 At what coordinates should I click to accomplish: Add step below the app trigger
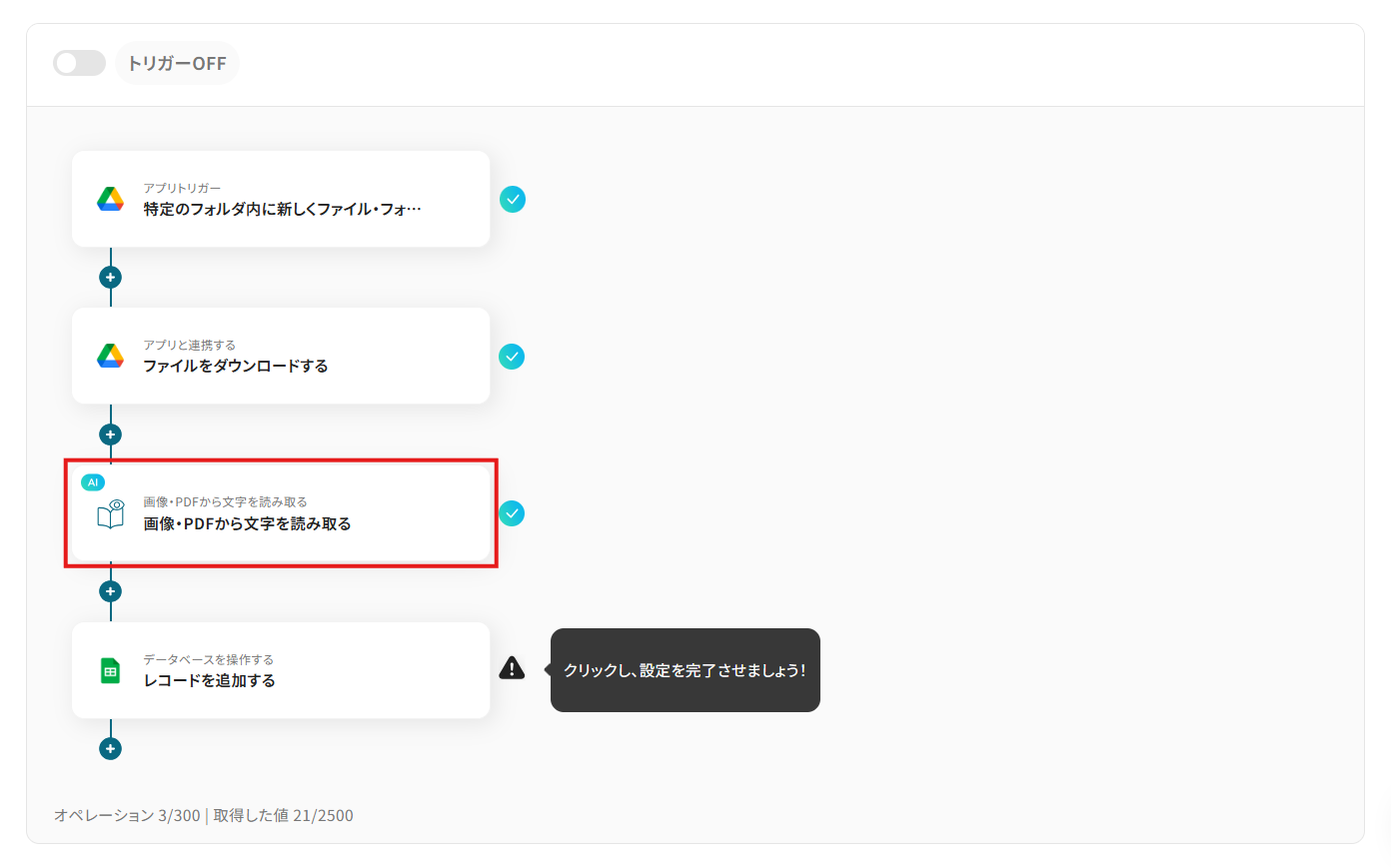[110, 277]
